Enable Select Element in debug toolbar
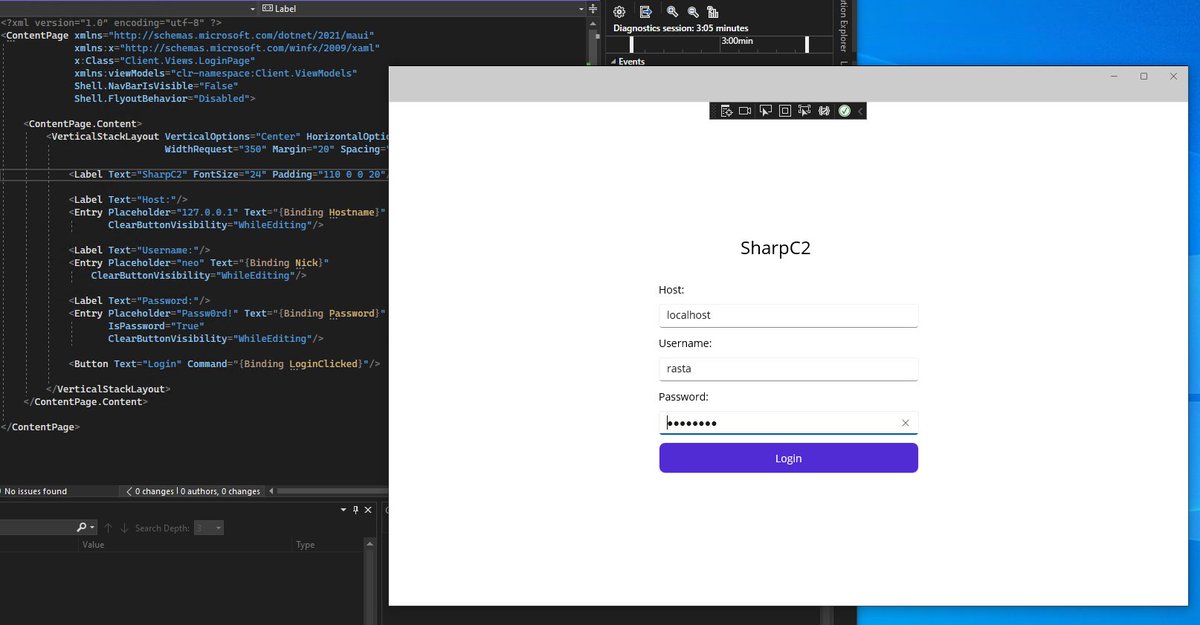The width and height of the screenshot is (1200, 625). point(765,111)
